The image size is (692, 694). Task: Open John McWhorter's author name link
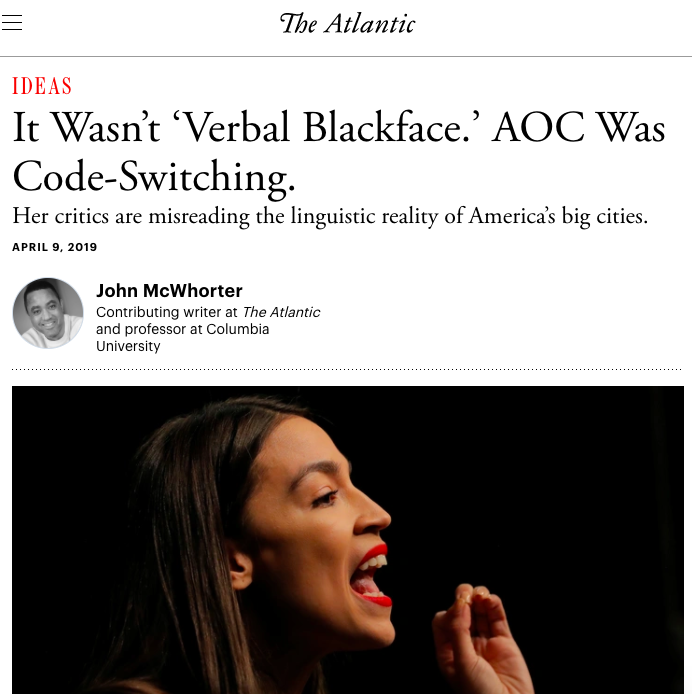point(169,291)
